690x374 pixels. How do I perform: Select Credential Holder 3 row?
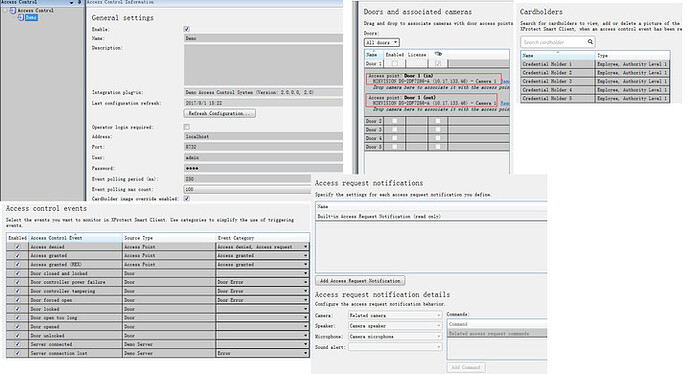[595, 81]
